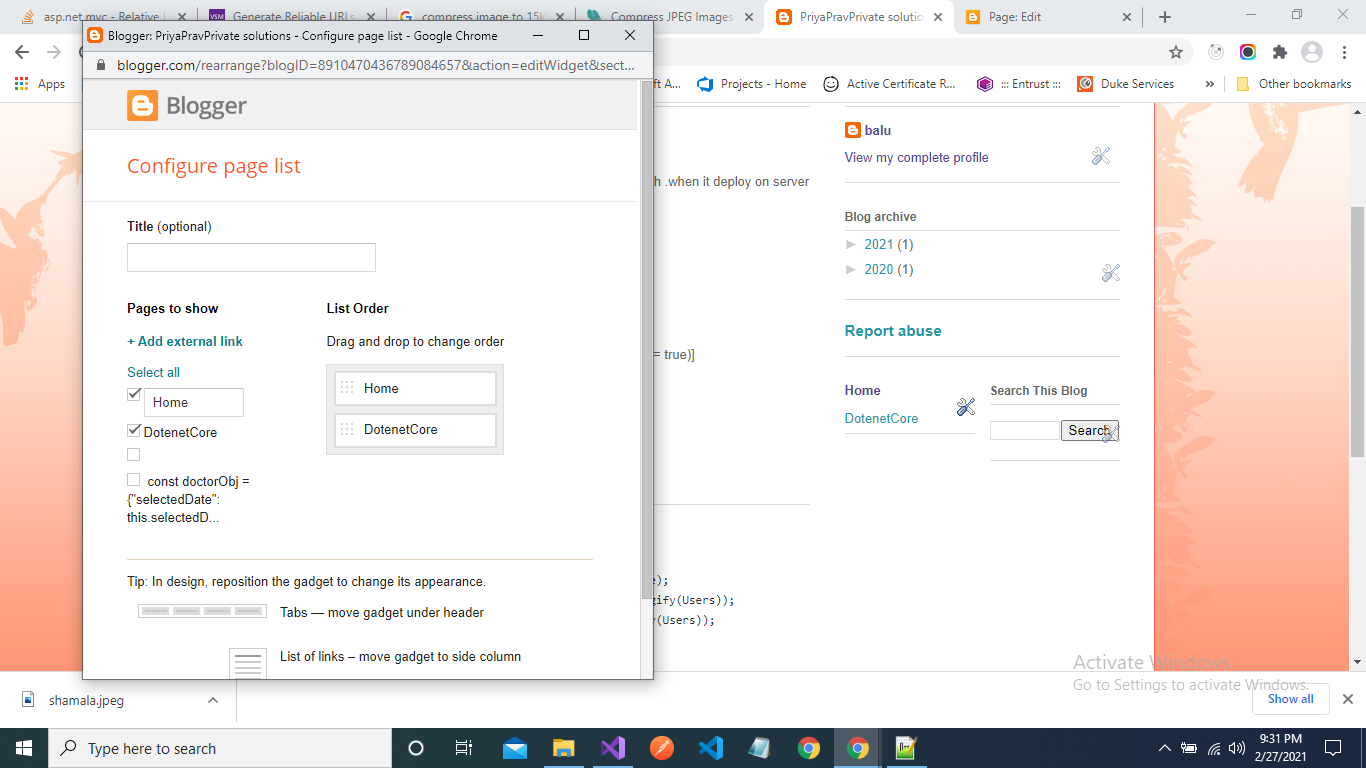
Task: Uncheck the DotenetCore page checkbox
Action: (x=134, y=430)
